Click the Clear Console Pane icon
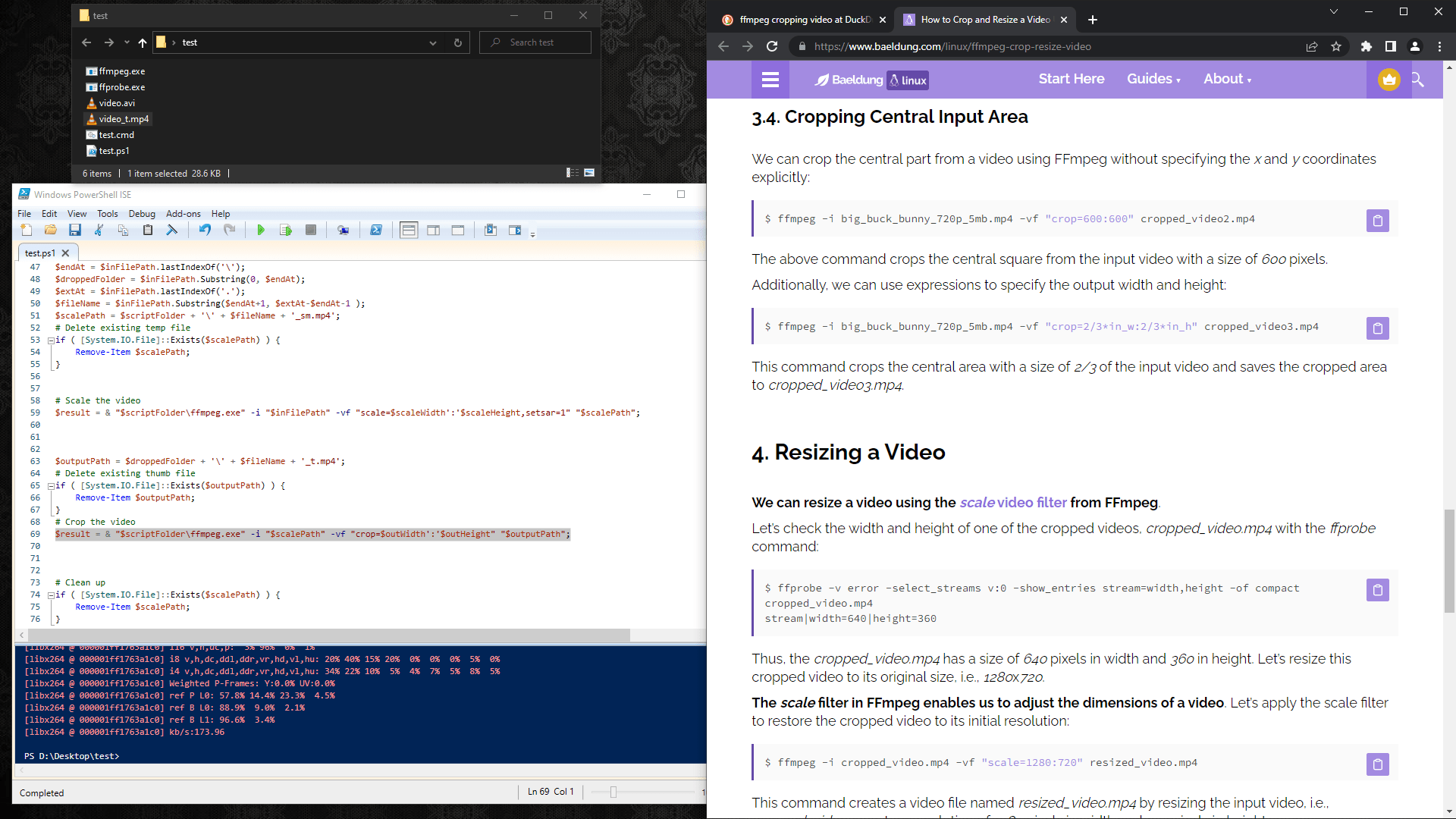Screen dimensions: 1456x819 [172, 231]
